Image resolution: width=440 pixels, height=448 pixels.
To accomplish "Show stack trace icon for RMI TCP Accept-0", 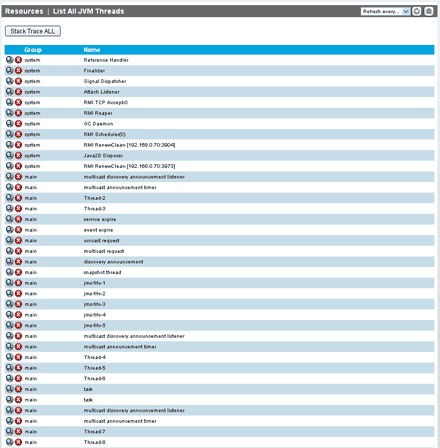I will 10,102.
